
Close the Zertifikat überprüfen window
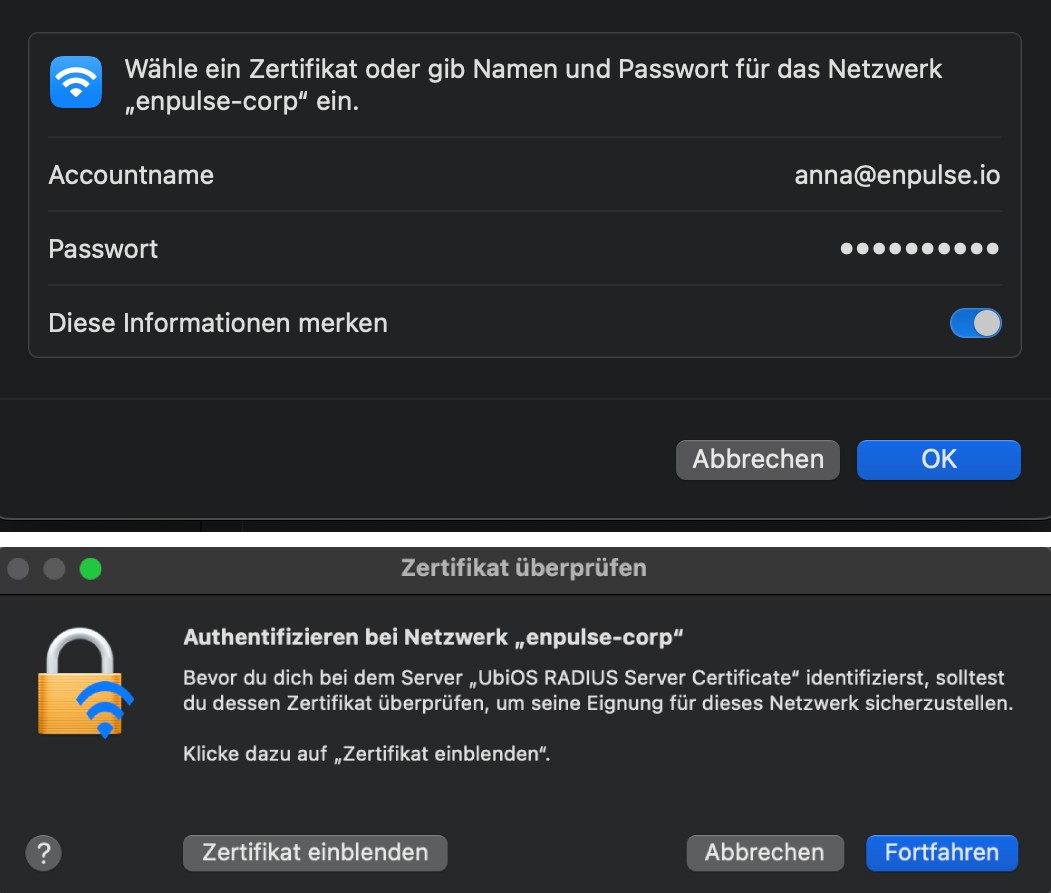18,569
